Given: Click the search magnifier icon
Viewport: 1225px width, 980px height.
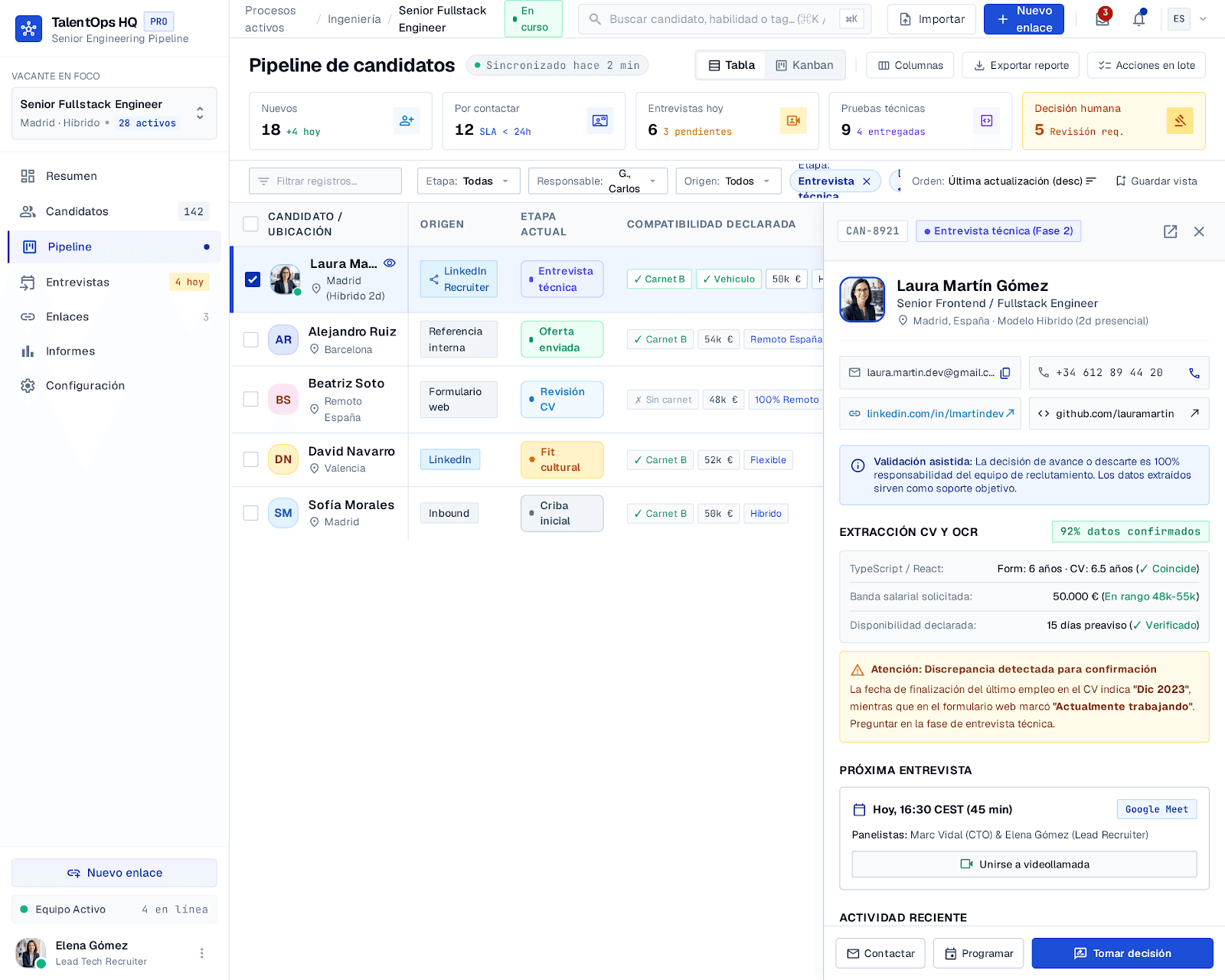Looking at the screenshot, I should coord(595,19).
